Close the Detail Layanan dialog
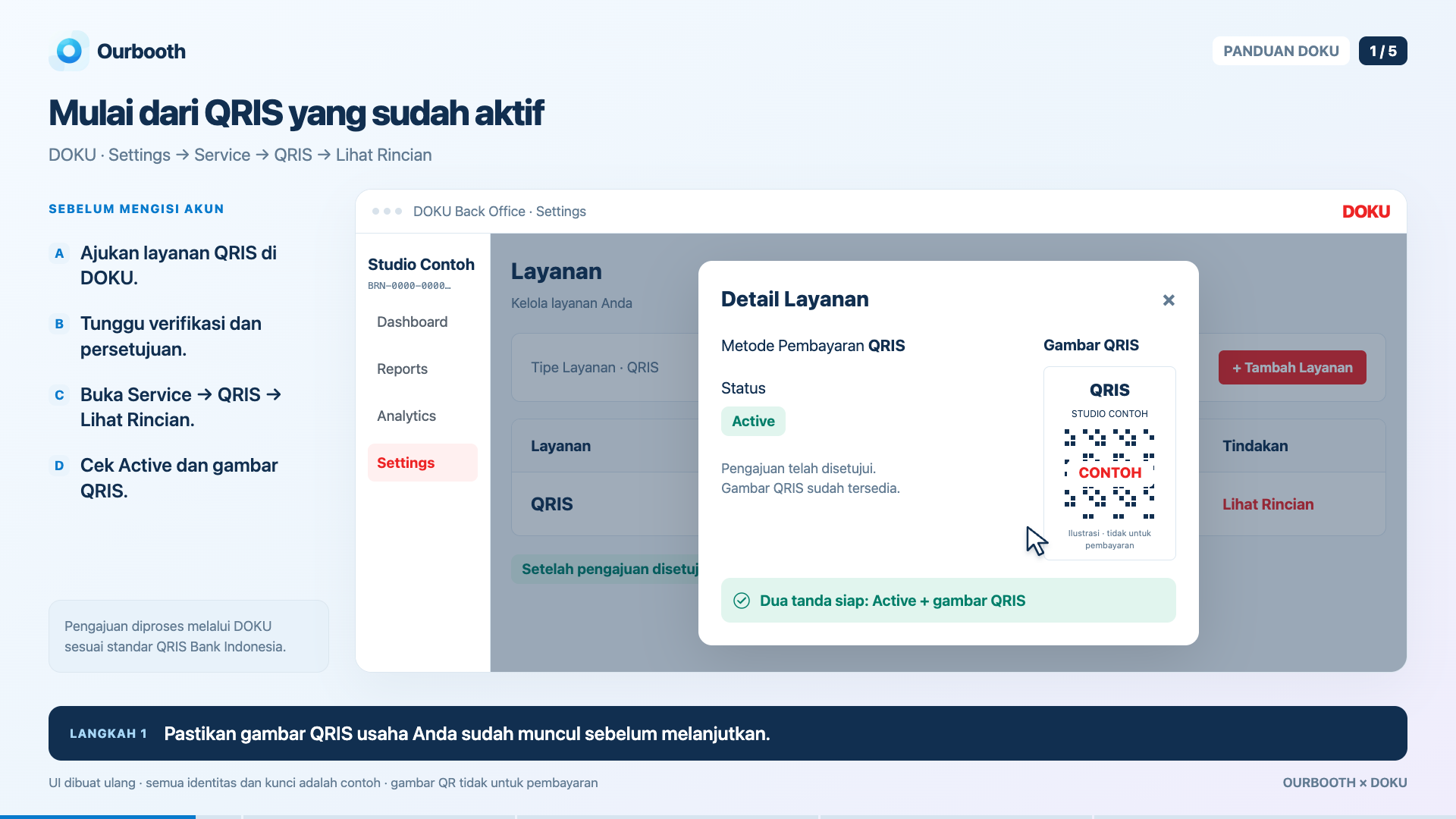Image resolution: width=1456 pixels, height=819 pixels. (1169, 300)
